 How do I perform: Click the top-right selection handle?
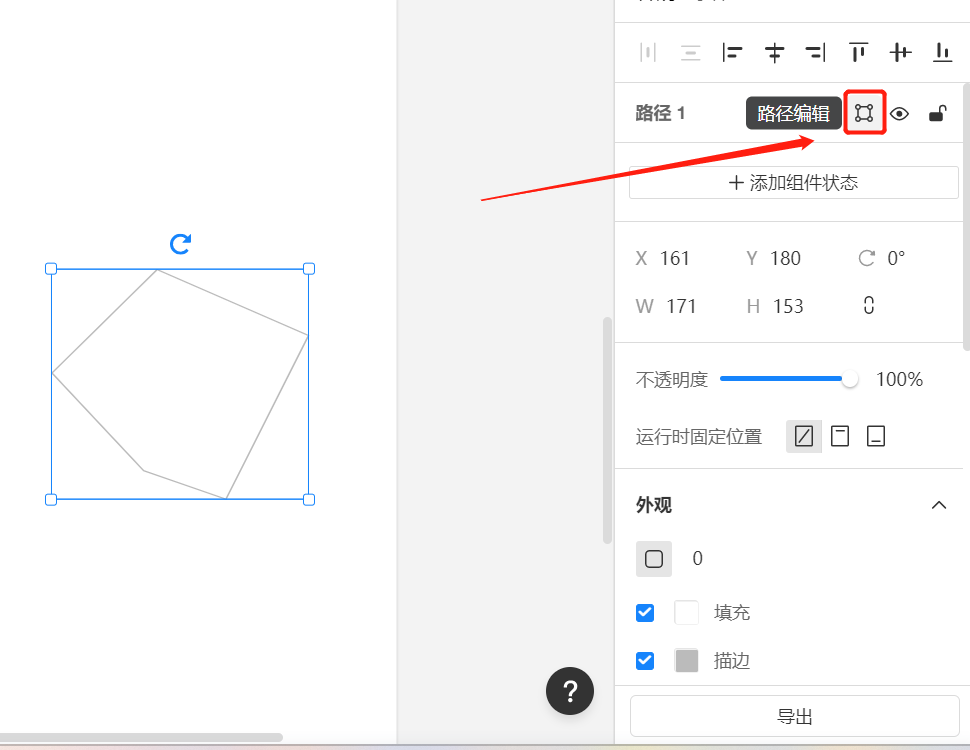pos(309,269)
